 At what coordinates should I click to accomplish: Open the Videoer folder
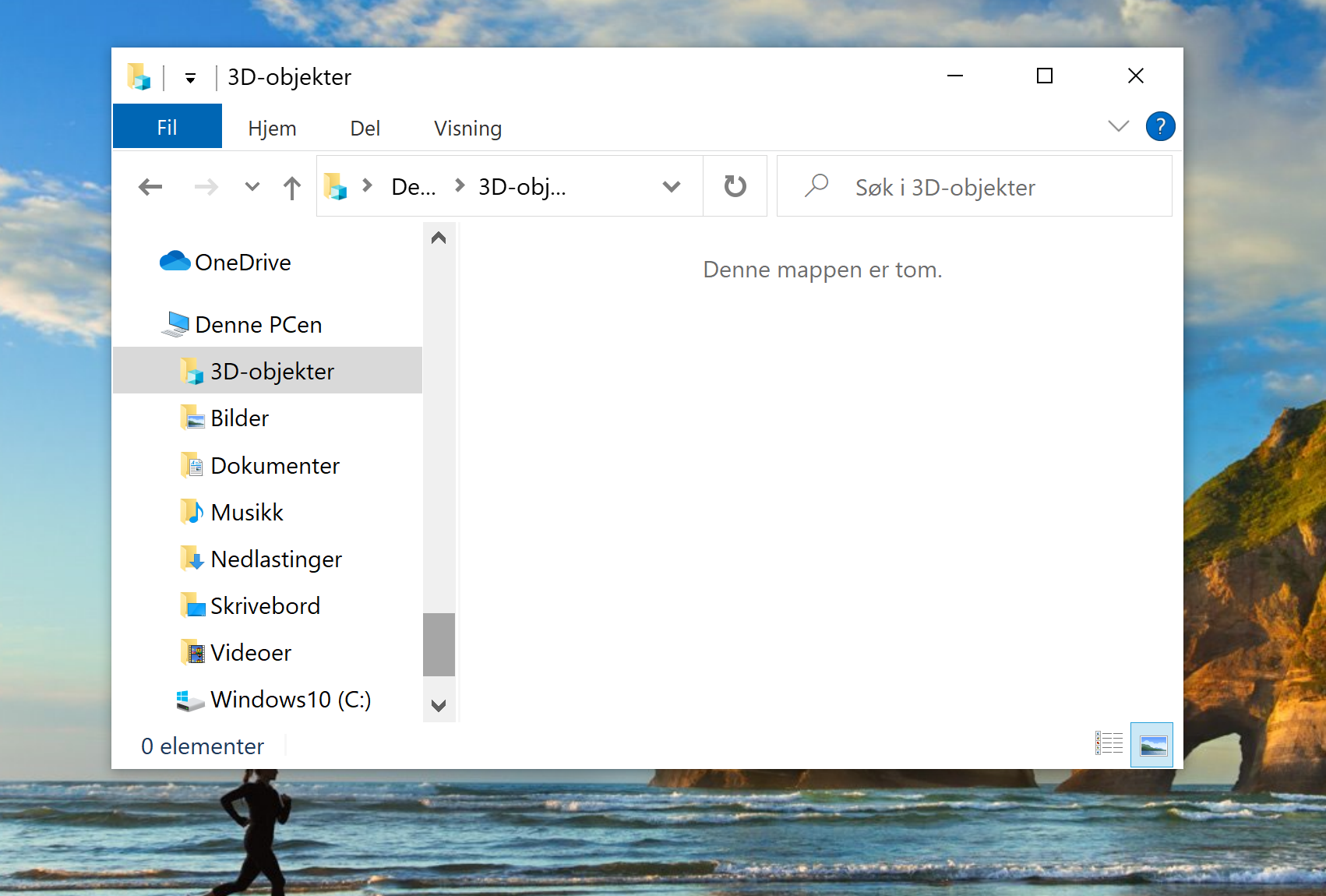click(x=249, y=652)
